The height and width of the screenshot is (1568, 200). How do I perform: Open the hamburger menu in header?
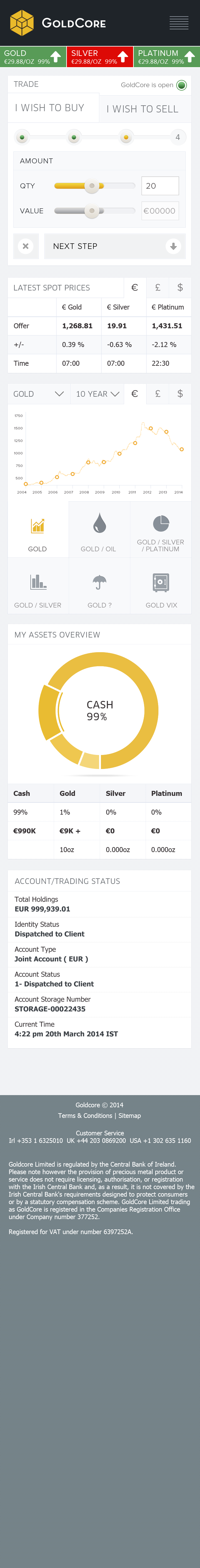[179, 23]
